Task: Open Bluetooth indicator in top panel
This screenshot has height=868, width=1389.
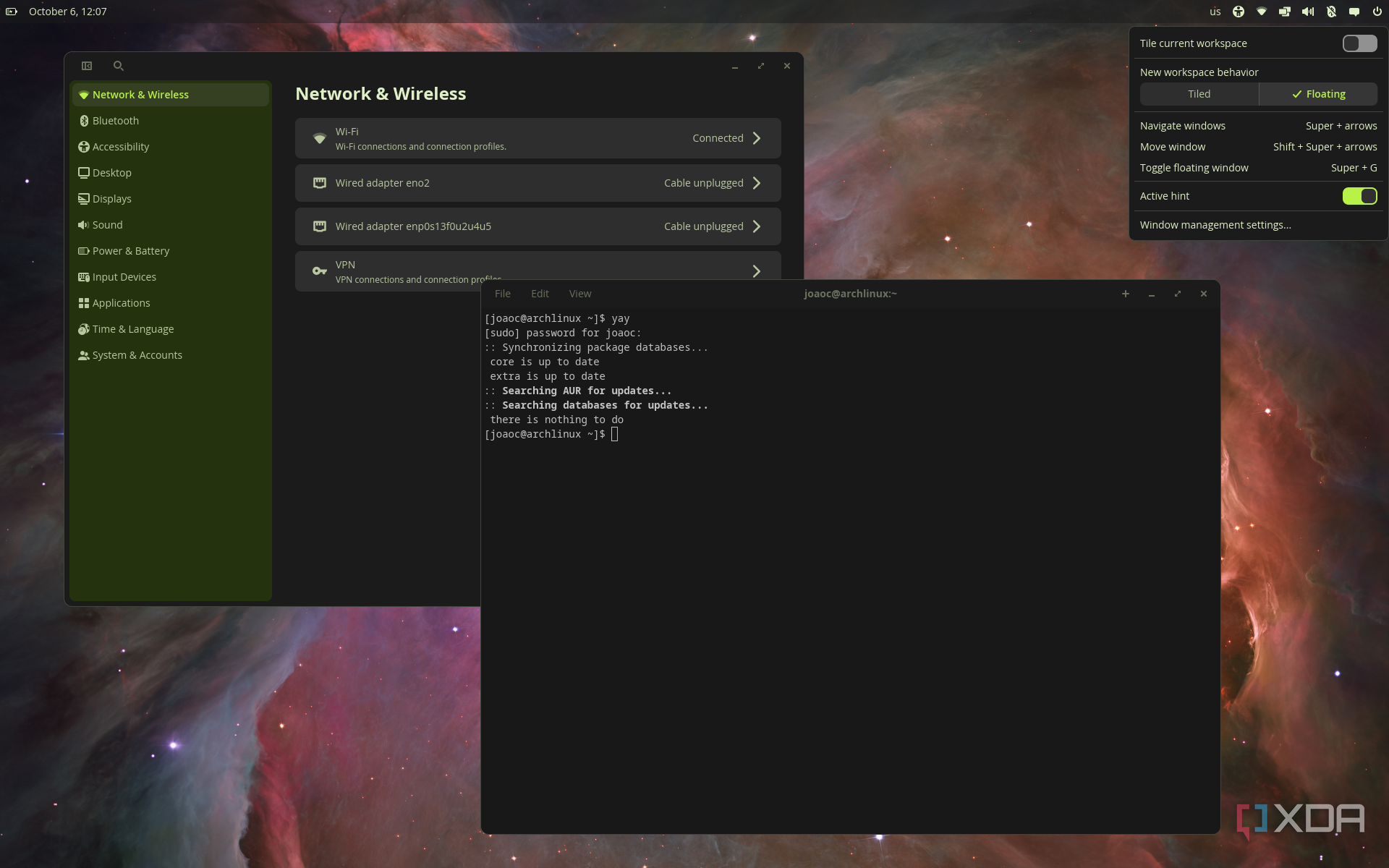Action: pyautogui.click(x=1331, y=12)
